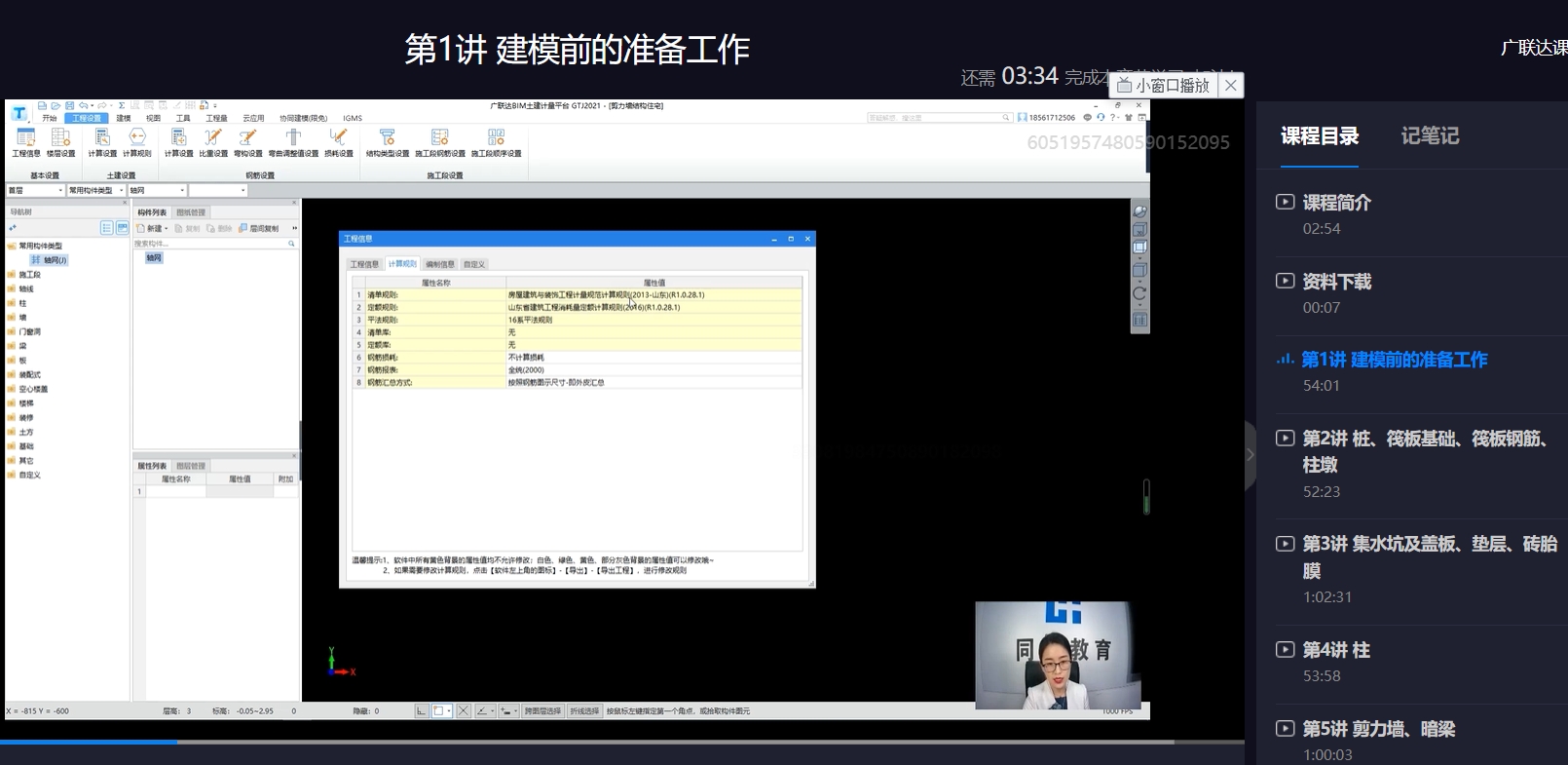This screenshot has width=1568, height=765.
Task: Open 弯曲调整值设置 tool
Action: pyautogui.click(x=293, y=142)
